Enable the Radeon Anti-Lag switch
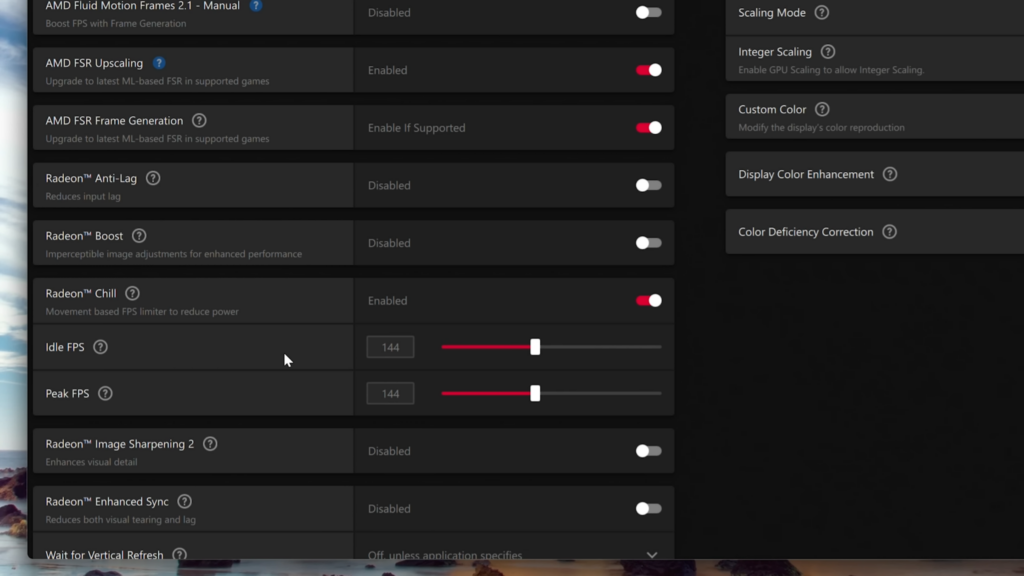This screenshot has width=1024, height=576. (648, 185)
